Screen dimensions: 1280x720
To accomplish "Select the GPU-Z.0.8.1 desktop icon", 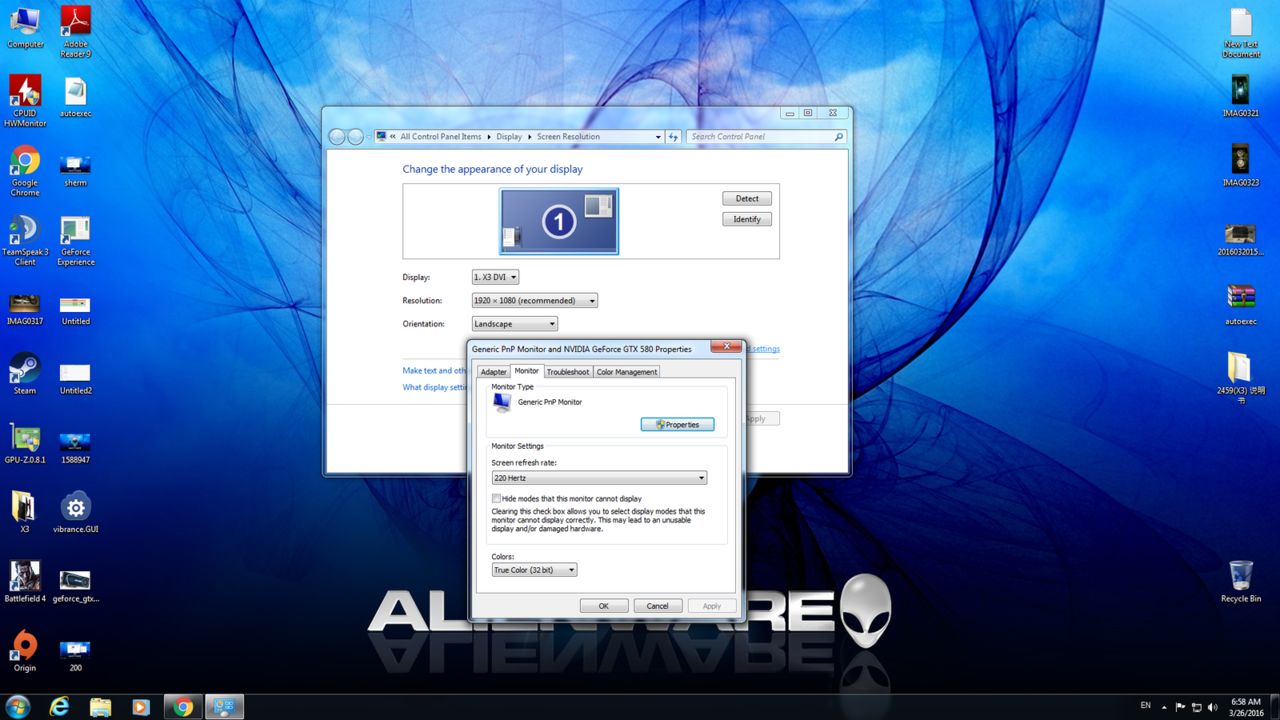I will 25,444.
